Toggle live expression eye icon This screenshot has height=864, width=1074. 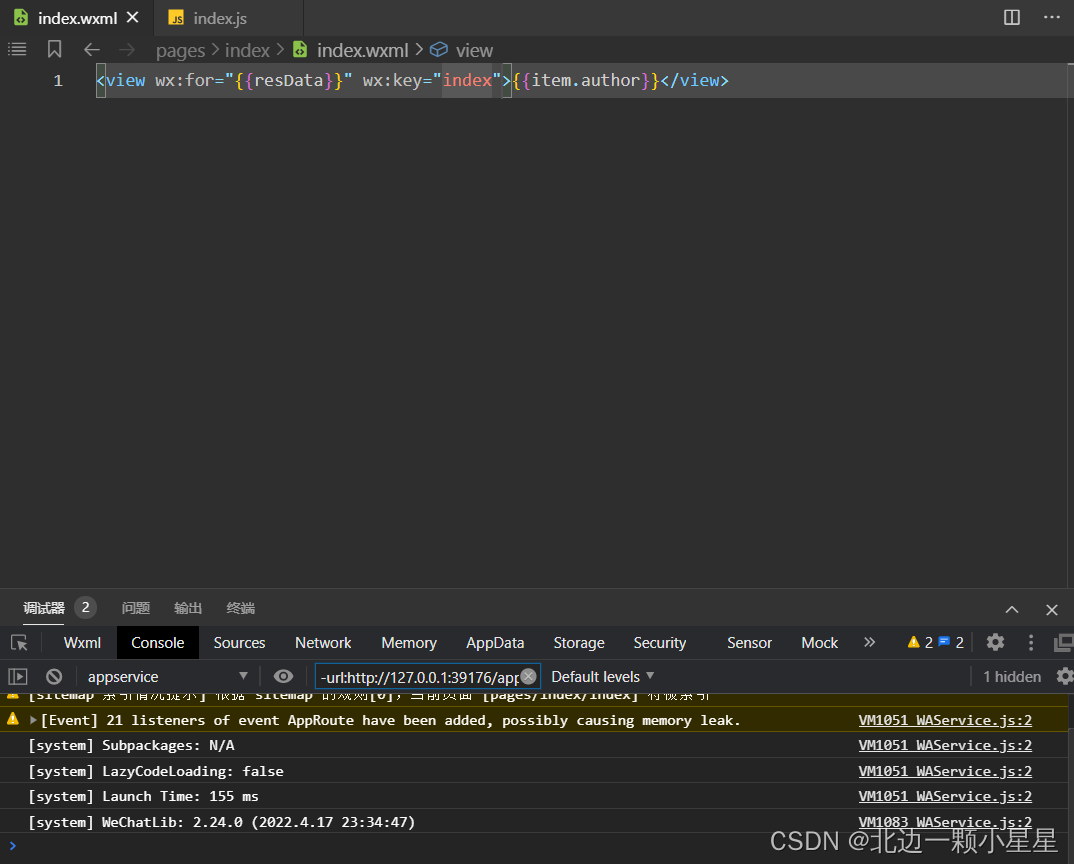(283, 677)
